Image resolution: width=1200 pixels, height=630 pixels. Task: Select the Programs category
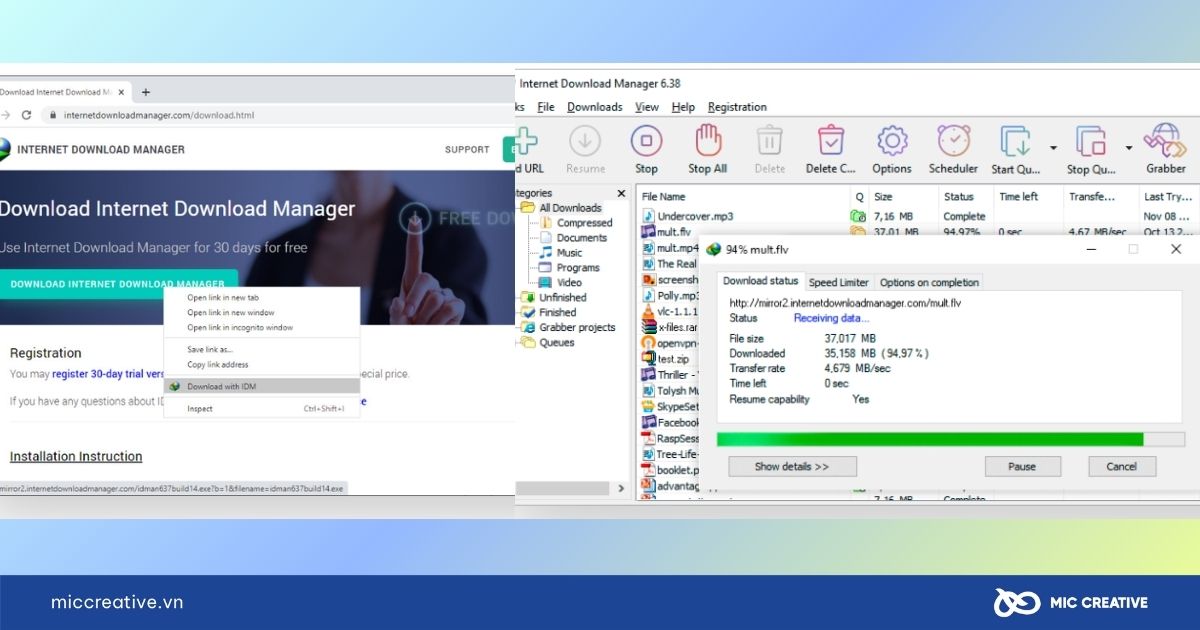[570, 268]
